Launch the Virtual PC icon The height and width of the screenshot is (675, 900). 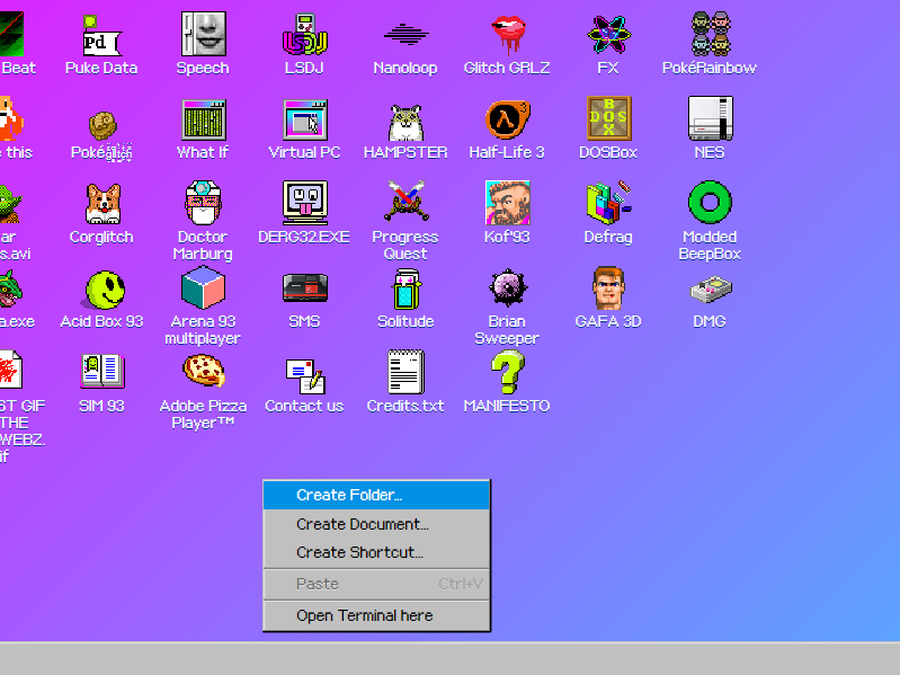pyautogui.click(x=305, y=120)
